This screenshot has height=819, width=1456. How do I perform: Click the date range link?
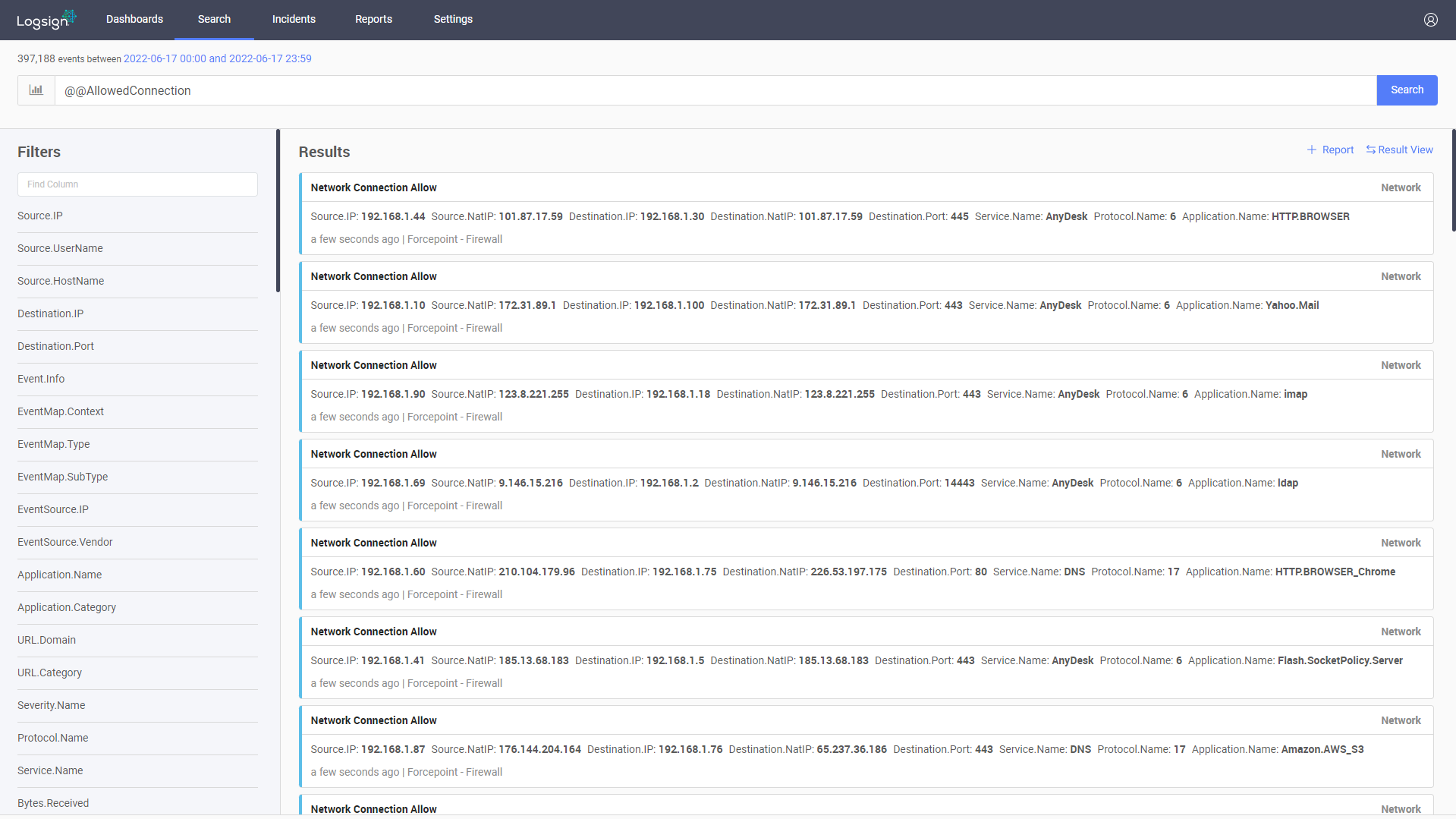click(x=217, y=58)
